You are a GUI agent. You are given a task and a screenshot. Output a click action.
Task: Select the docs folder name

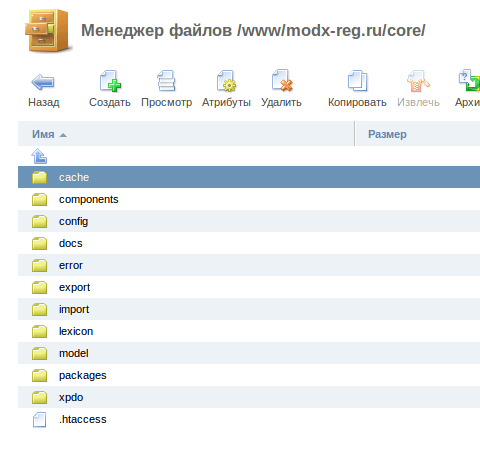(71, 243)
